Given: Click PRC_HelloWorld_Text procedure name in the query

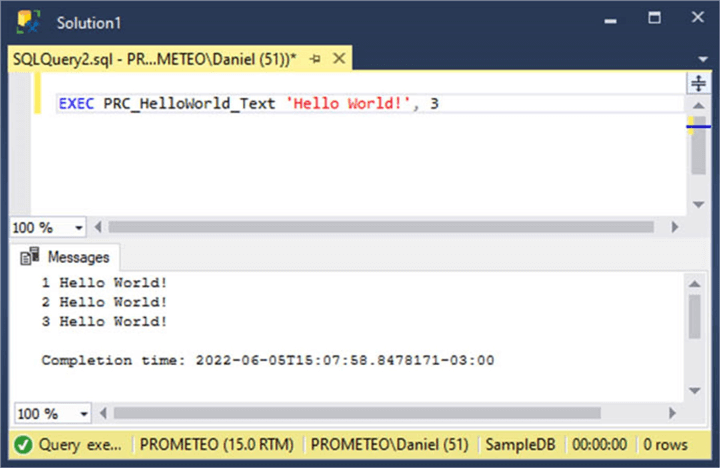Looking at the screenshot, I should click(x=189, y=104).
